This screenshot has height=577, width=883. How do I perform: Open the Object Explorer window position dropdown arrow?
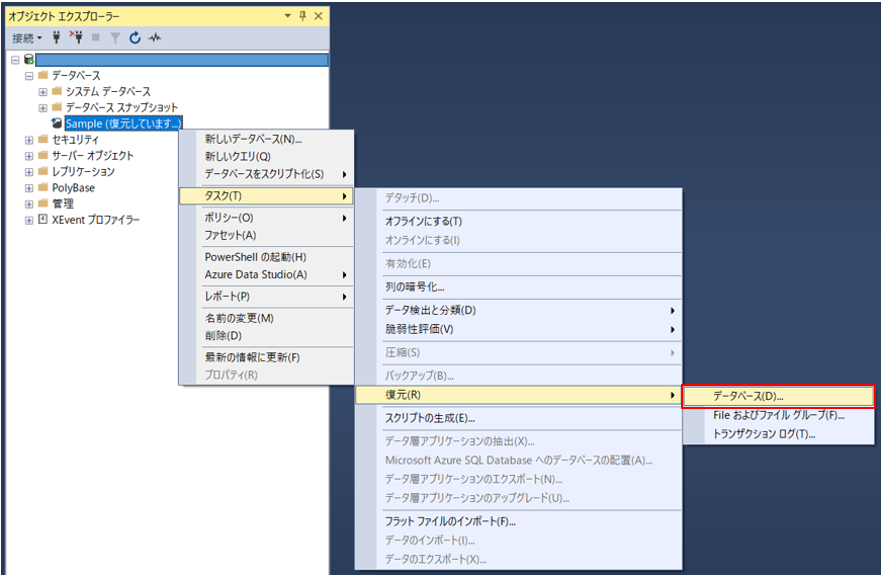coord(287,16)
